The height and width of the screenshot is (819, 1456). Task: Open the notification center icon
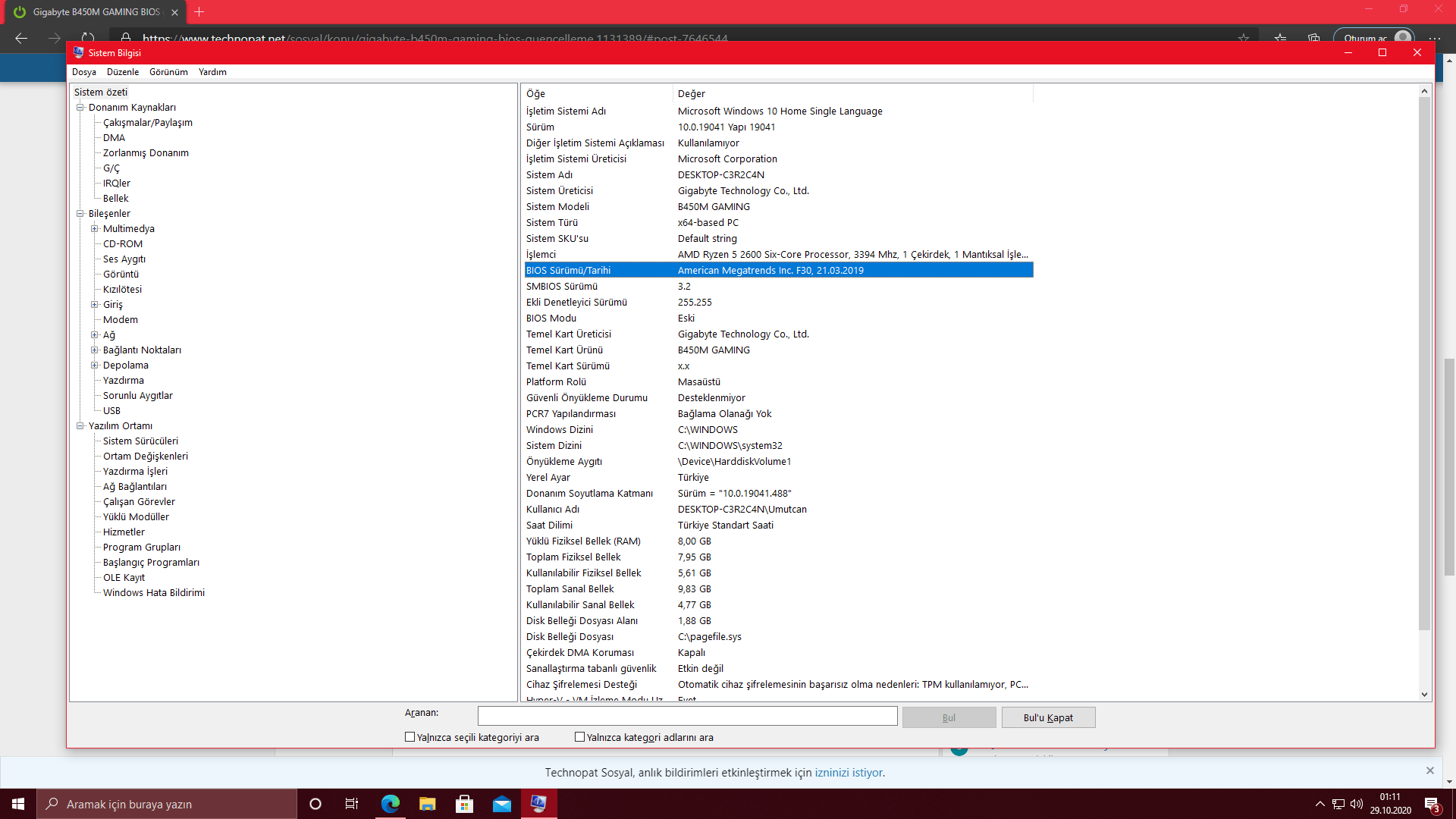coord(1432,804)
